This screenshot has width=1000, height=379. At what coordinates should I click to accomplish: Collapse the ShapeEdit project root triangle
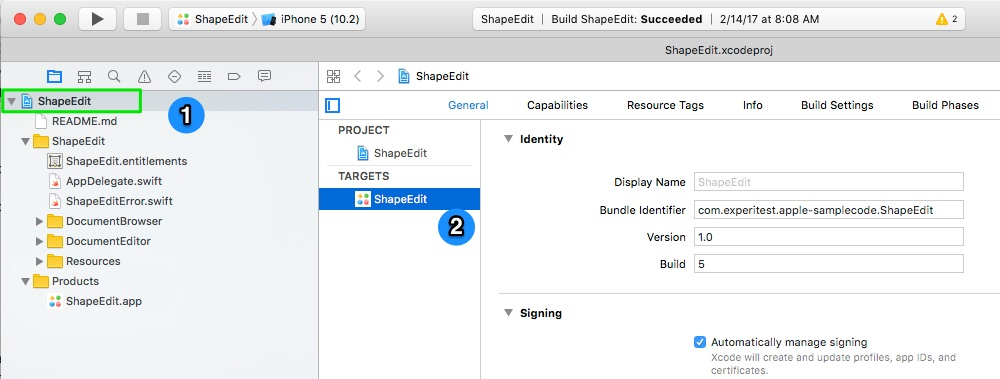(x=11, y=101)
